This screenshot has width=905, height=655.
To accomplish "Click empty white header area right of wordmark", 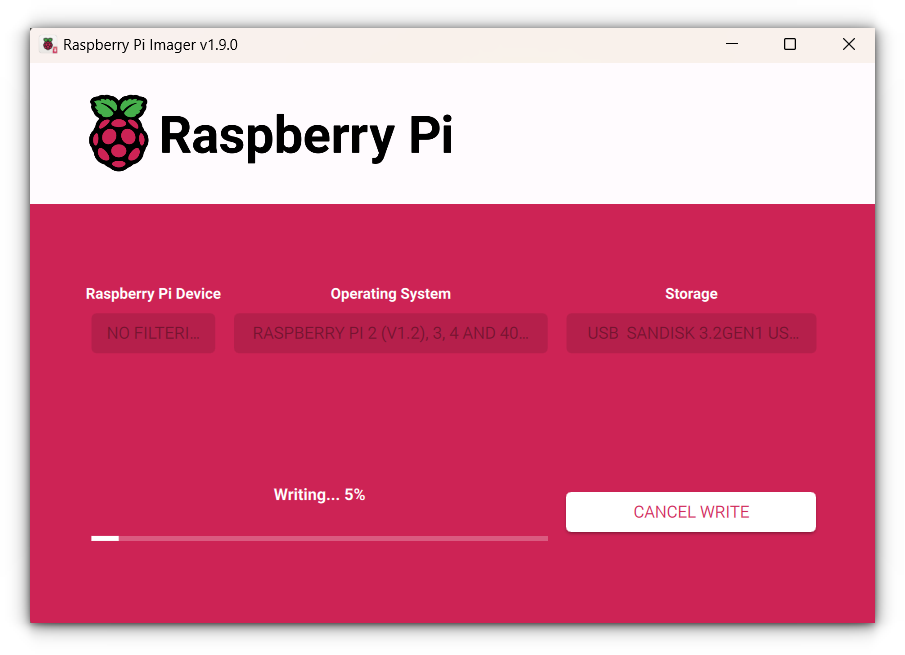I will point(660,135).
